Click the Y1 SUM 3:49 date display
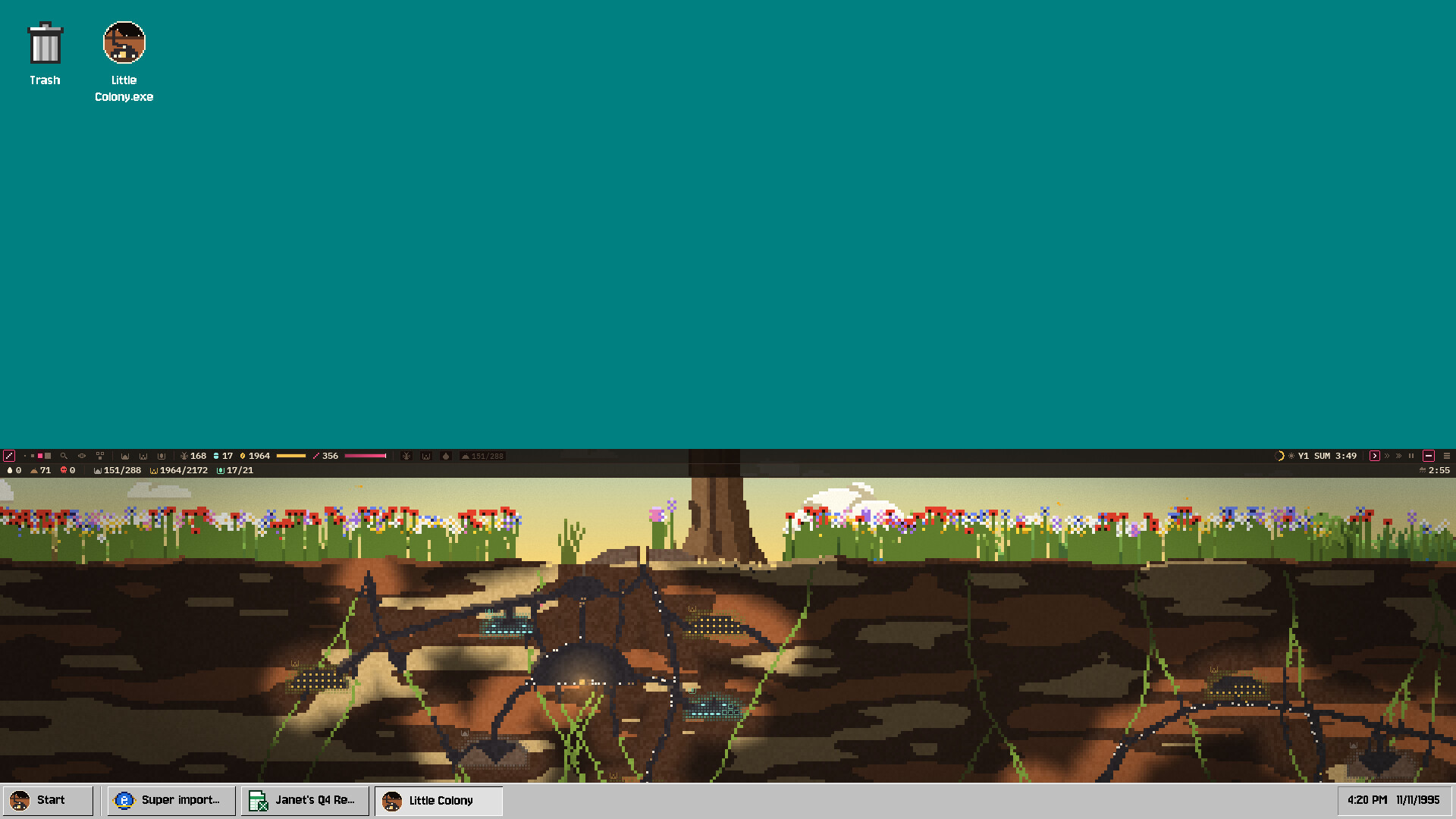 1327,456
